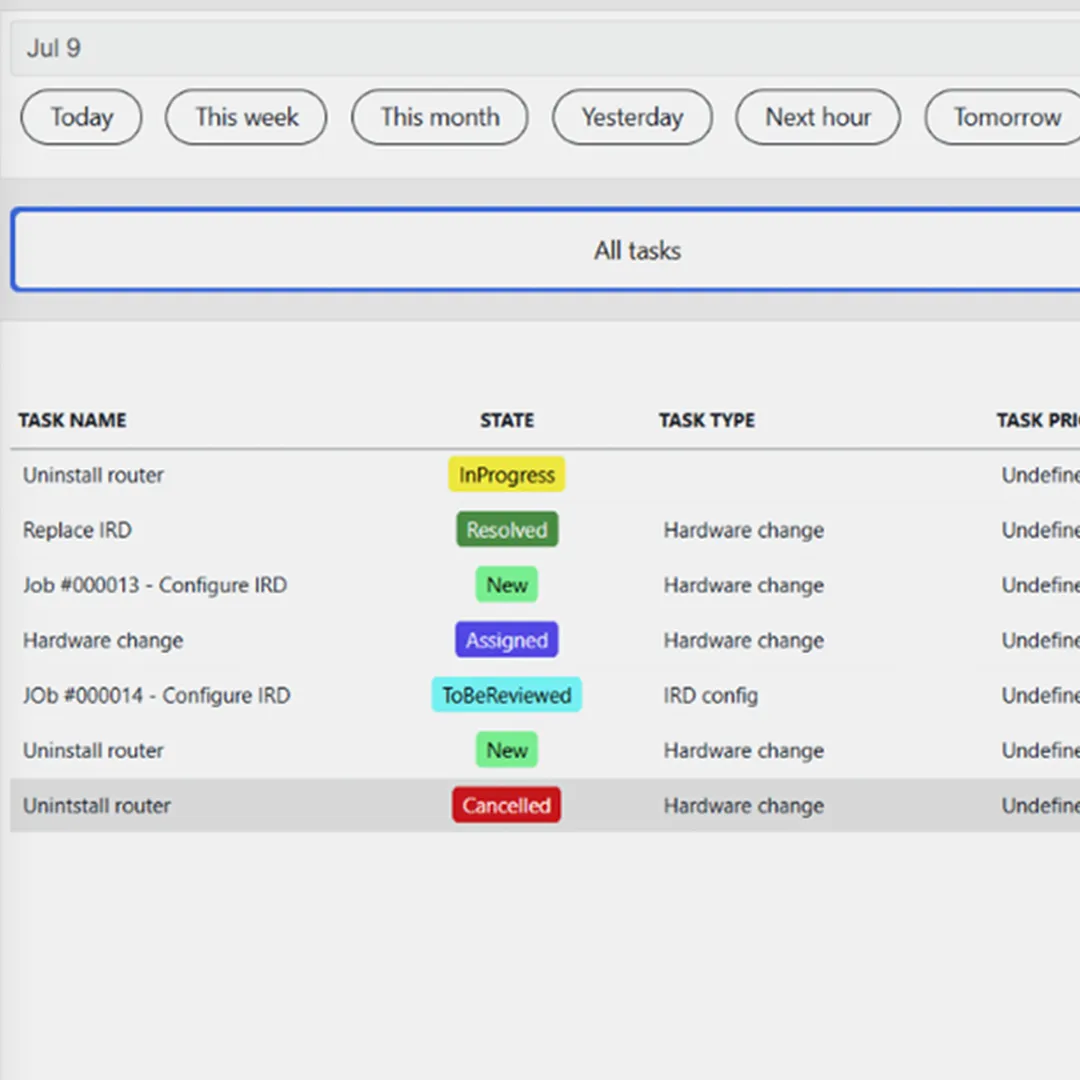Open the All tasks tab
The image size is (1080, 1080).
tap(546, 250)
